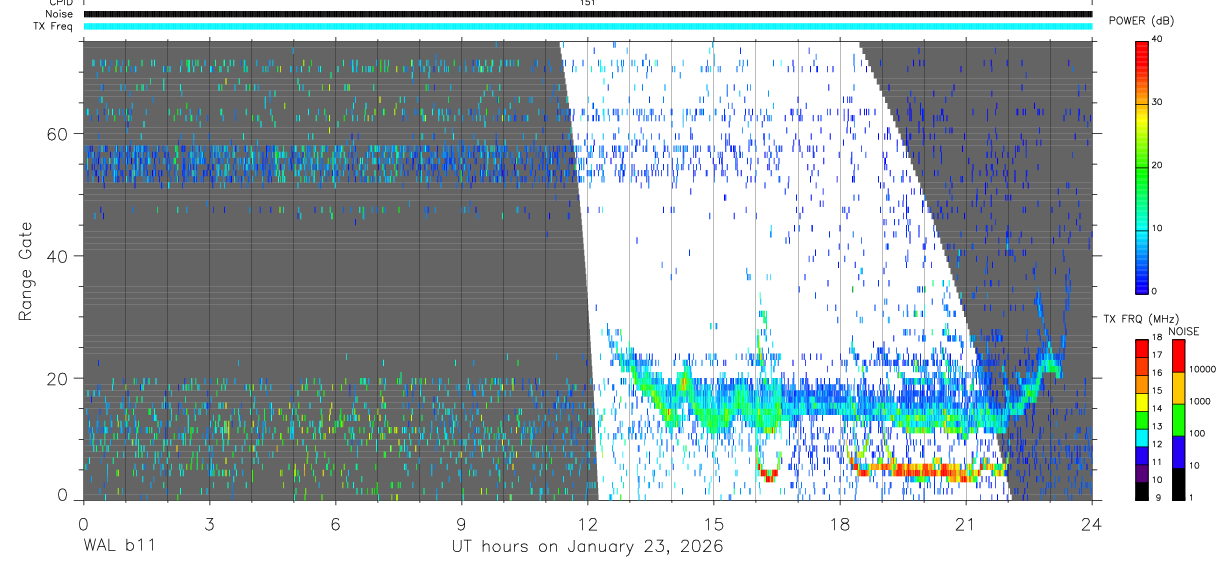Click the 40 label on Range Gate axis
Viewport: 1228px width, 567px height.
(x=58, y=256)
